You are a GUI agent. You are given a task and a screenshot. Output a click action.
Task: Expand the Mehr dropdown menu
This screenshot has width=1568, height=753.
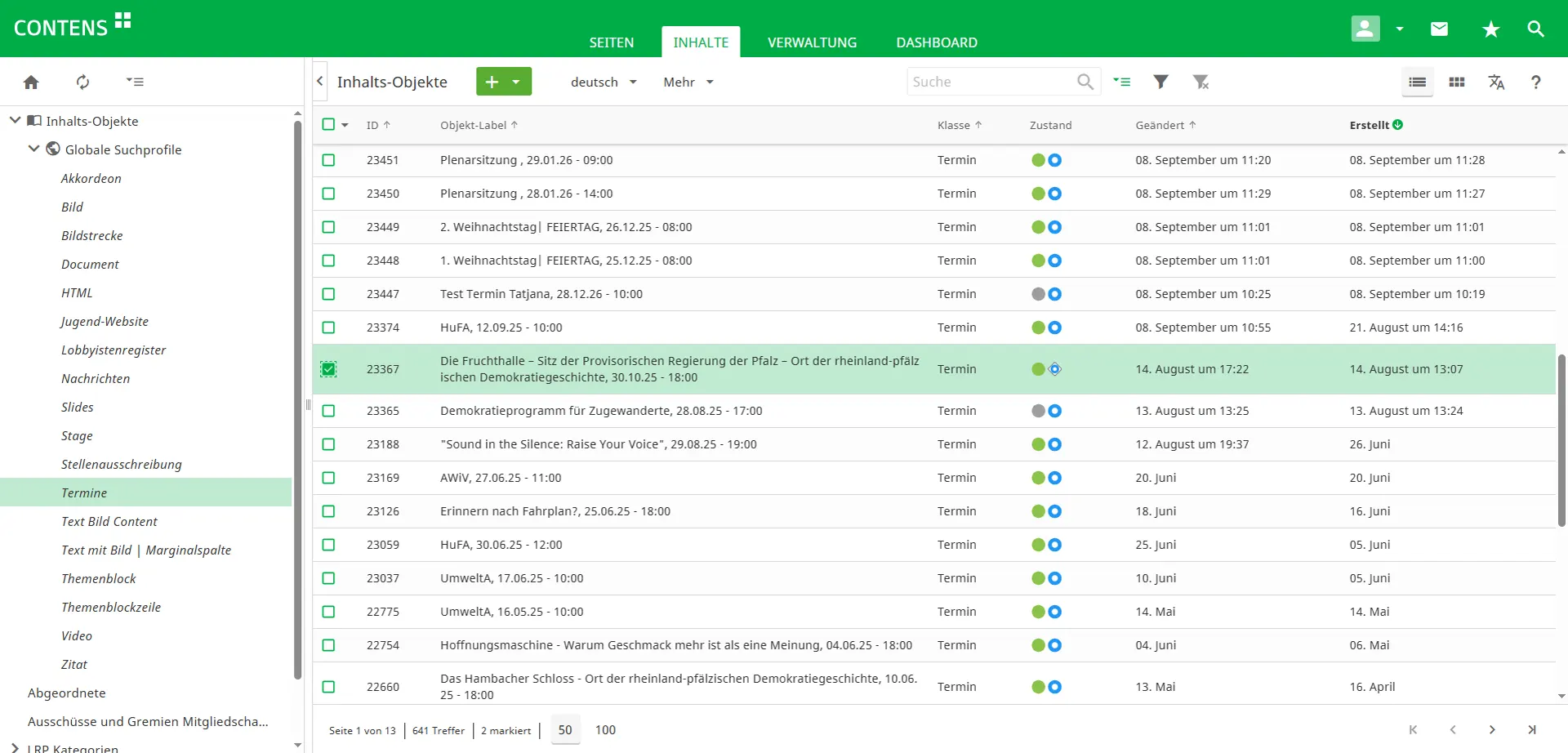688,82
